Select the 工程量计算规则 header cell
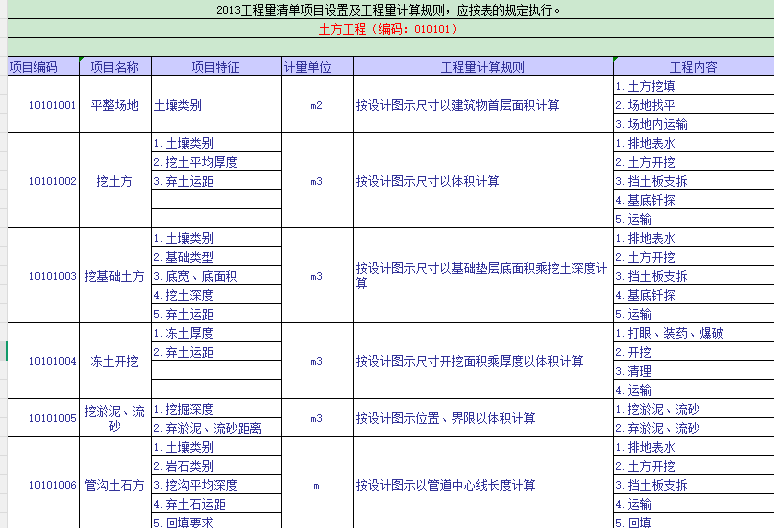The width and height of the screenshot is (774, 528). 483,67
